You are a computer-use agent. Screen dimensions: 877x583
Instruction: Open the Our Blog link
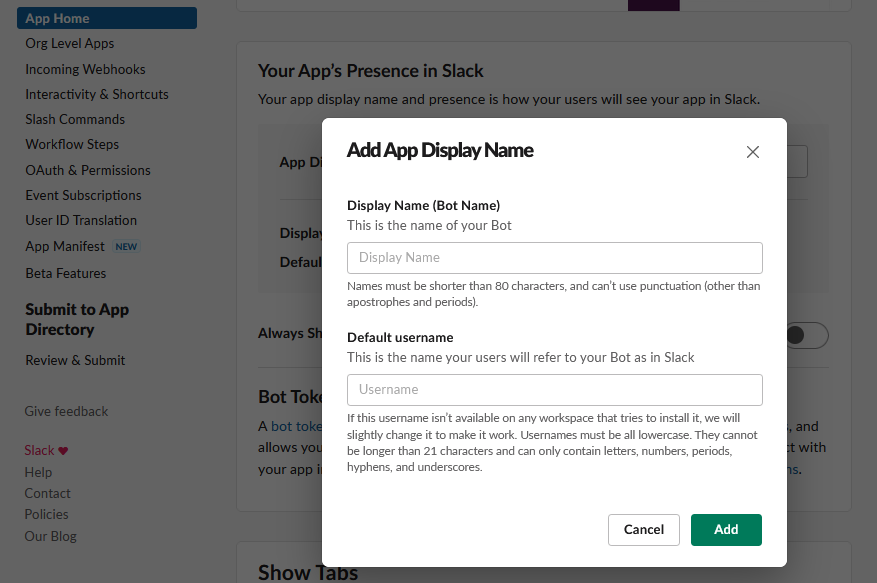(50, 536)
